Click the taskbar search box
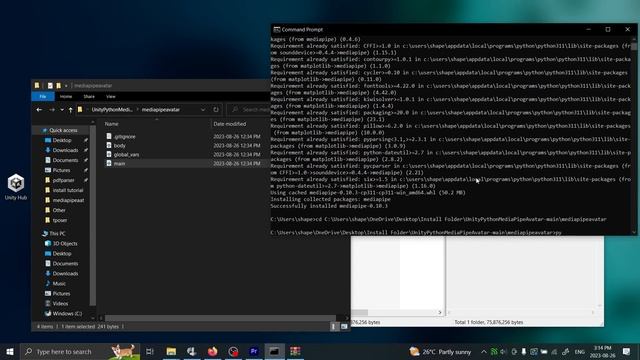This screenshot has height=360, width=640. click(80, 351)
